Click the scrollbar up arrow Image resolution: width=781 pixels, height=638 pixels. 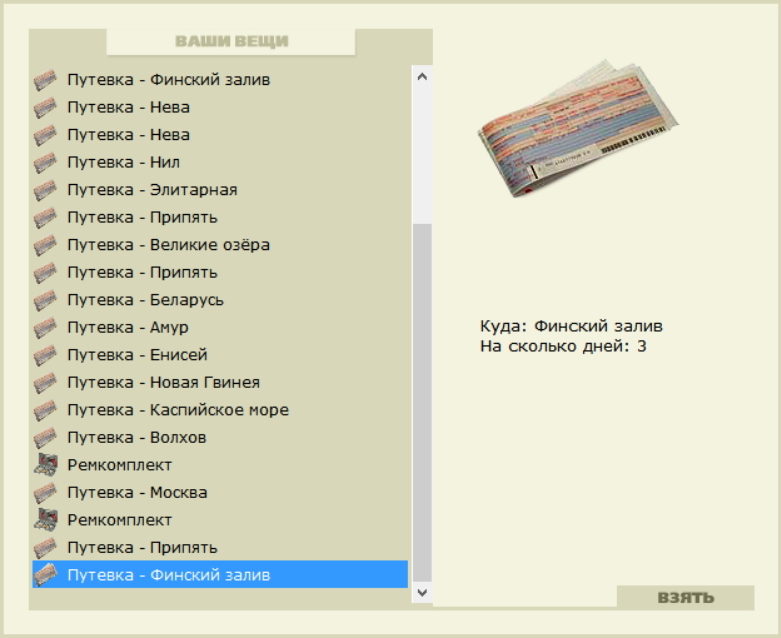tap(422, 77)
